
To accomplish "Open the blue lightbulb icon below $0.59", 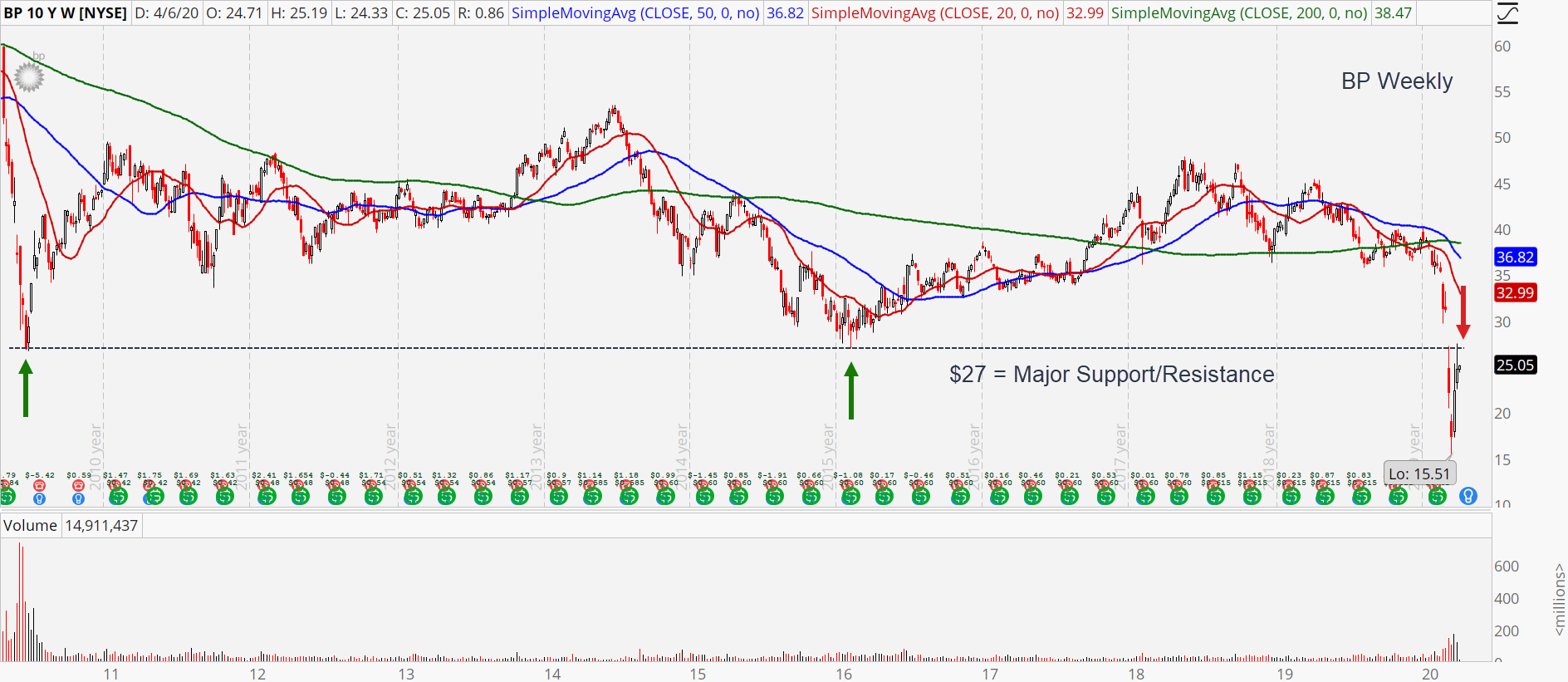I will coord(78,498).
